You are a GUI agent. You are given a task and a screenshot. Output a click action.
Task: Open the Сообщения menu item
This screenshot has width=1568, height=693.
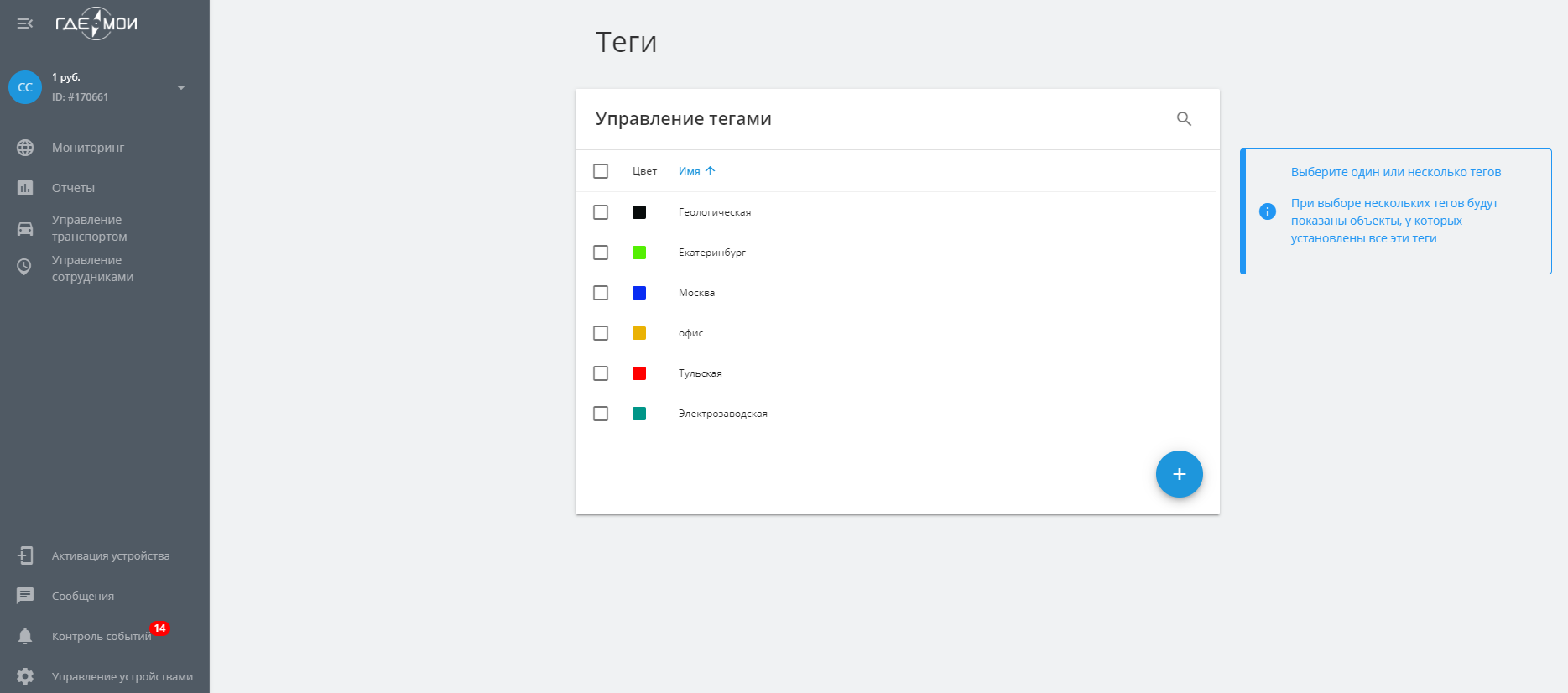(82, 596)
